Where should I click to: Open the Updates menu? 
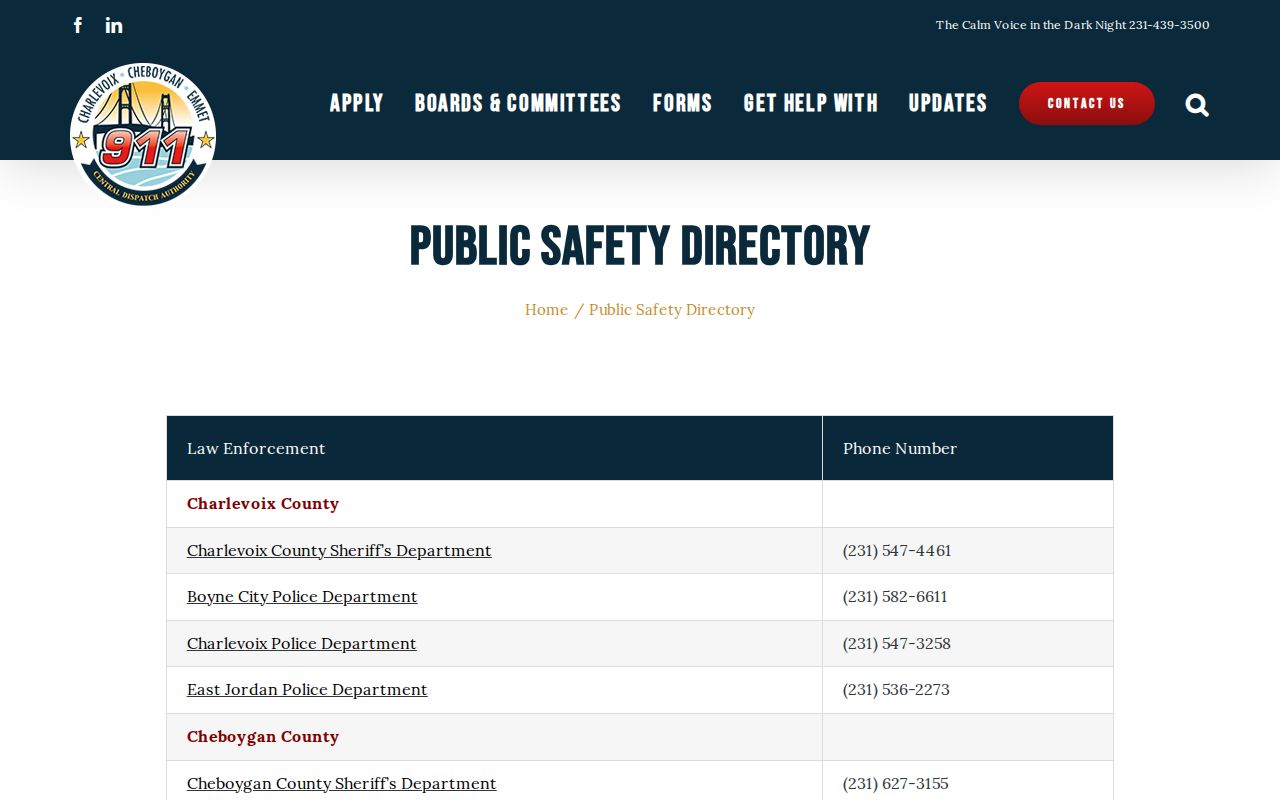(x=948, y=103)
